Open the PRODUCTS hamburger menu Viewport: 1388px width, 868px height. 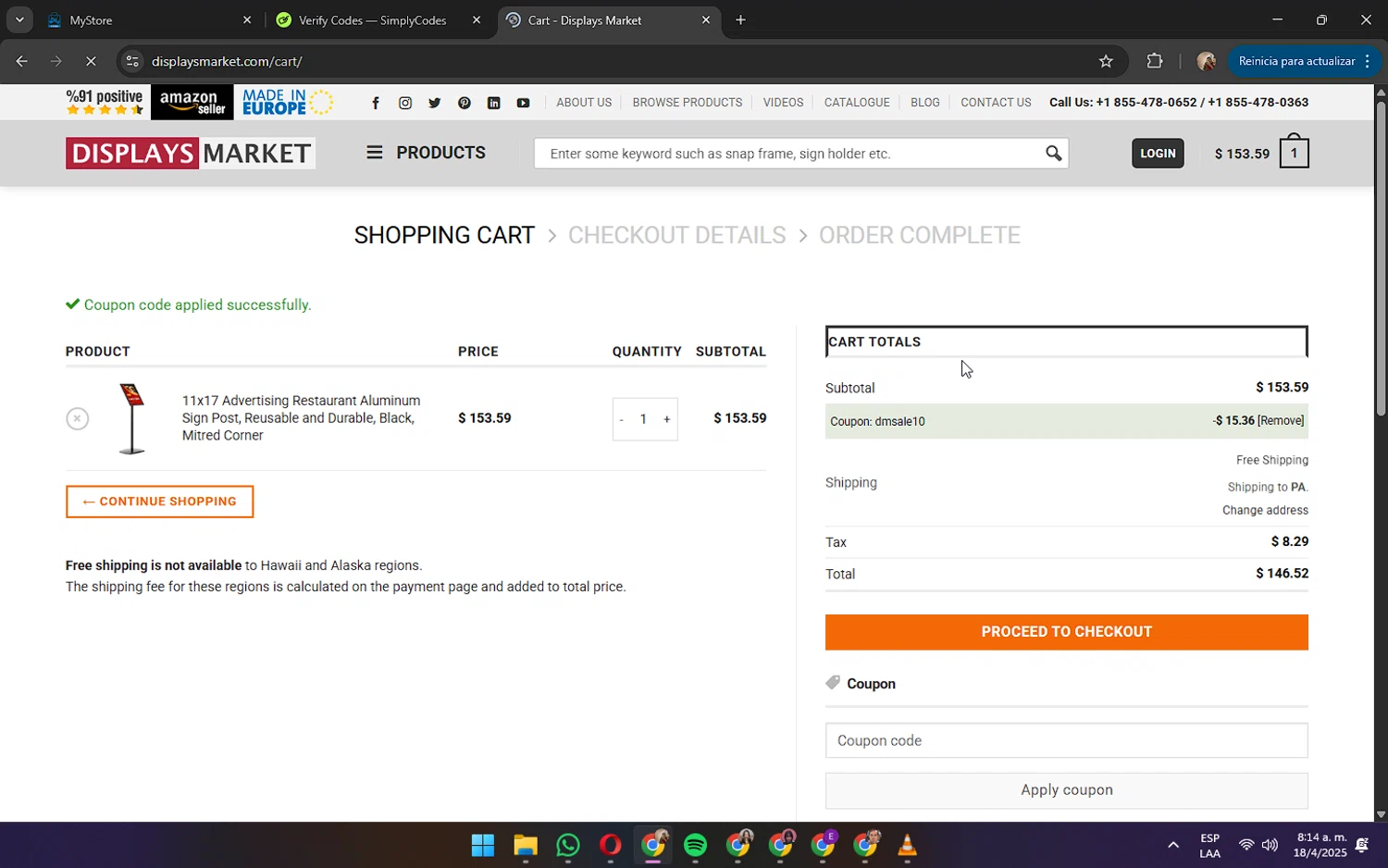(x=426, y=153)
